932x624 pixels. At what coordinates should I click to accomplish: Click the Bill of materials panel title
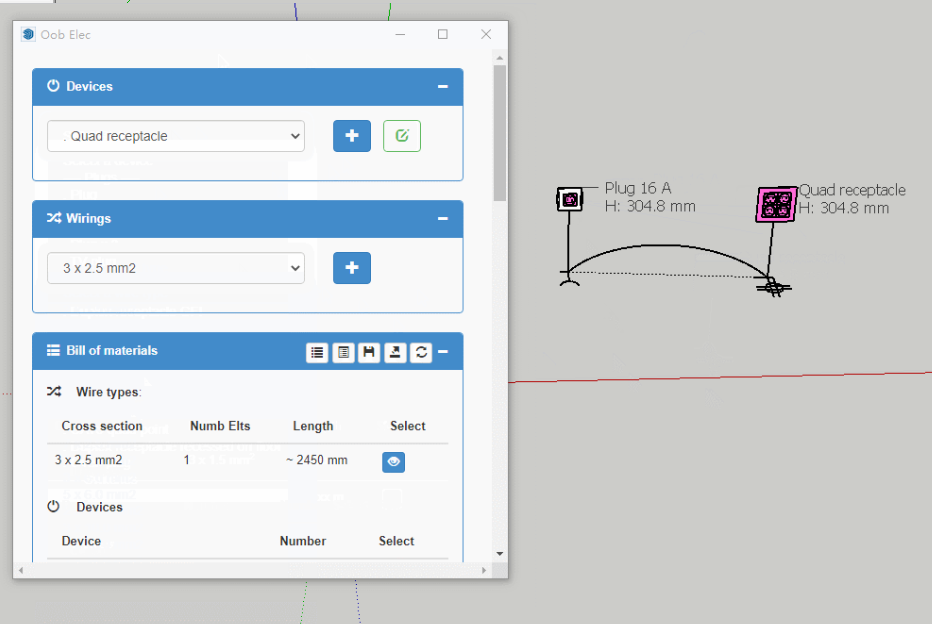(111, 351)
